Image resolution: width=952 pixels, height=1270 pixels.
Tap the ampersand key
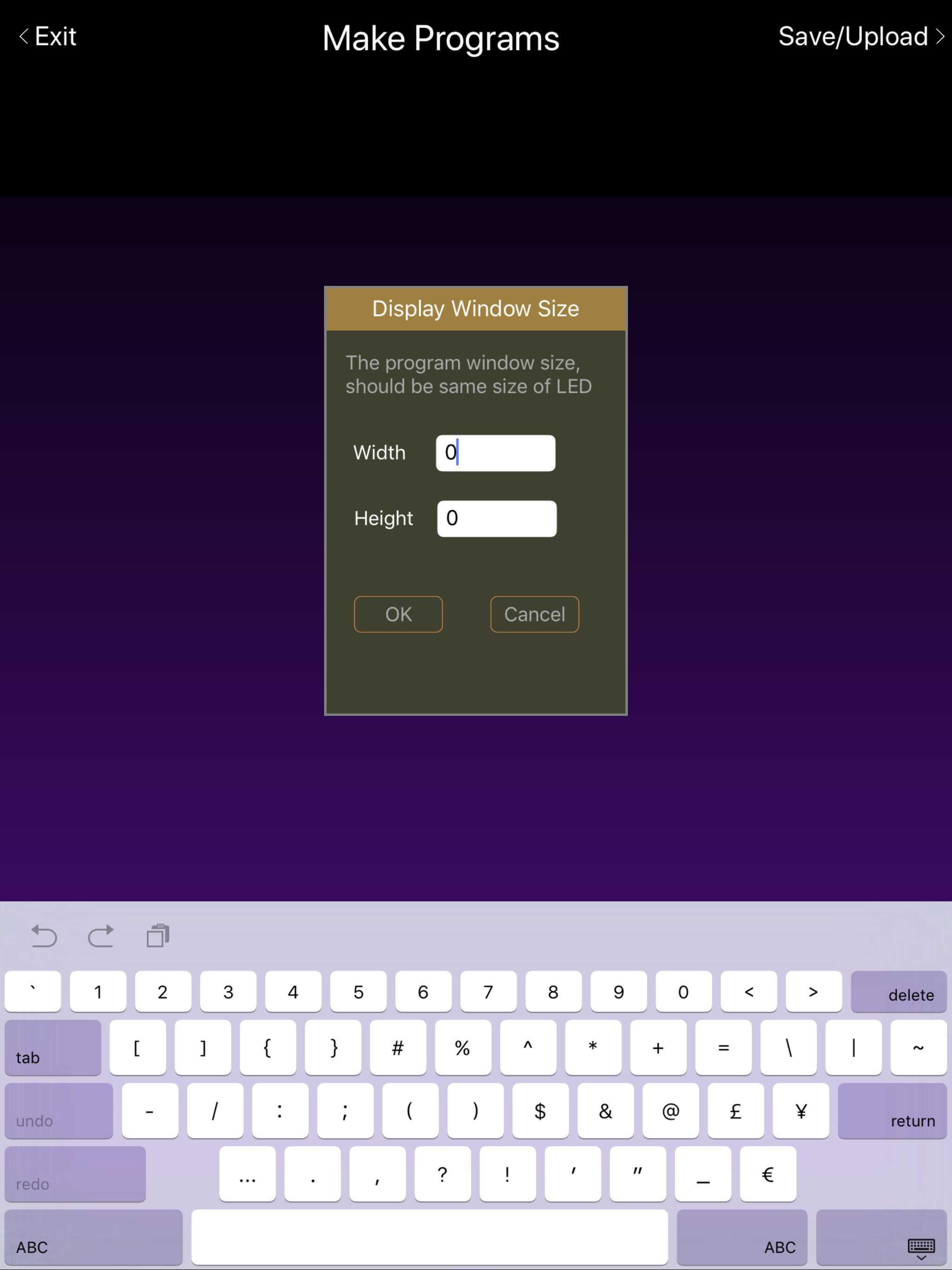pyautogui.click(x=606, y=1111)
